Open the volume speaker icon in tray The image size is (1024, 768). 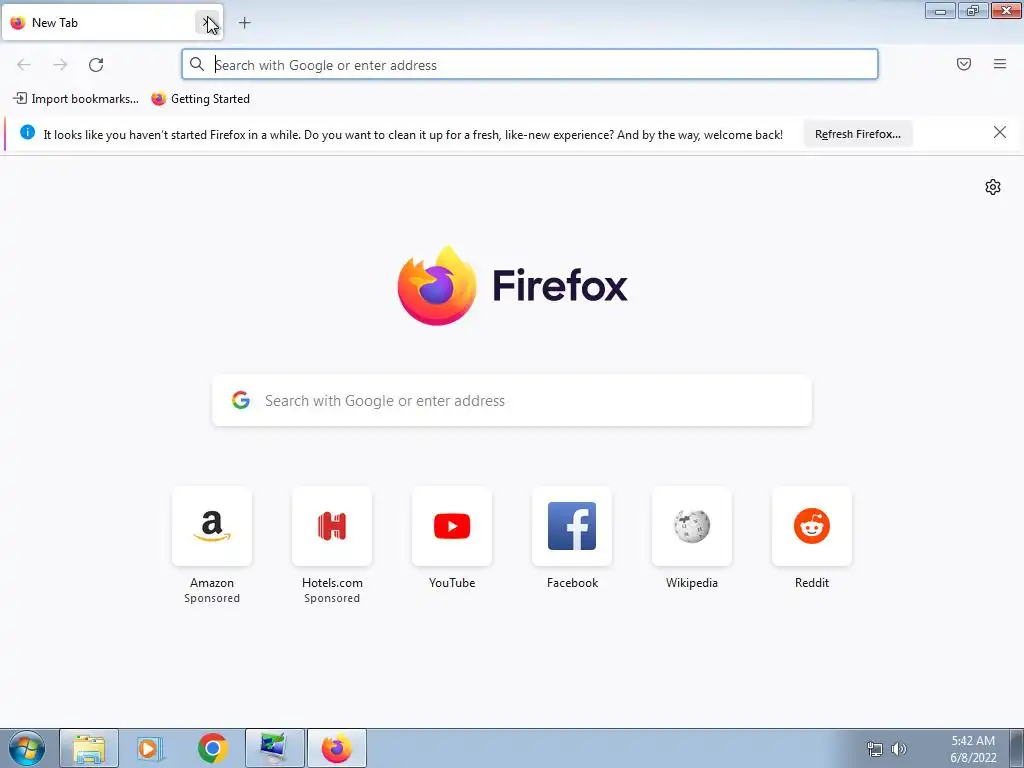(x=899, y=749)
